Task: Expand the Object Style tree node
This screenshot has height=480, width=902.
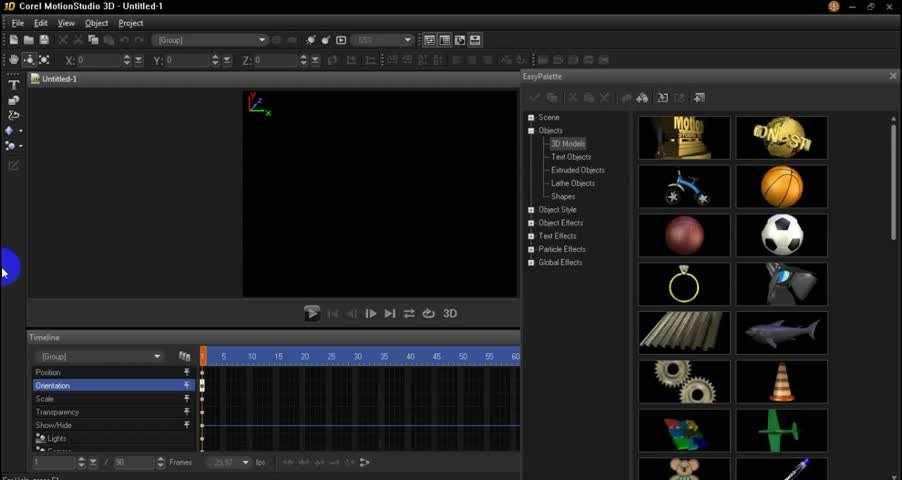Action: click(532, 210)
